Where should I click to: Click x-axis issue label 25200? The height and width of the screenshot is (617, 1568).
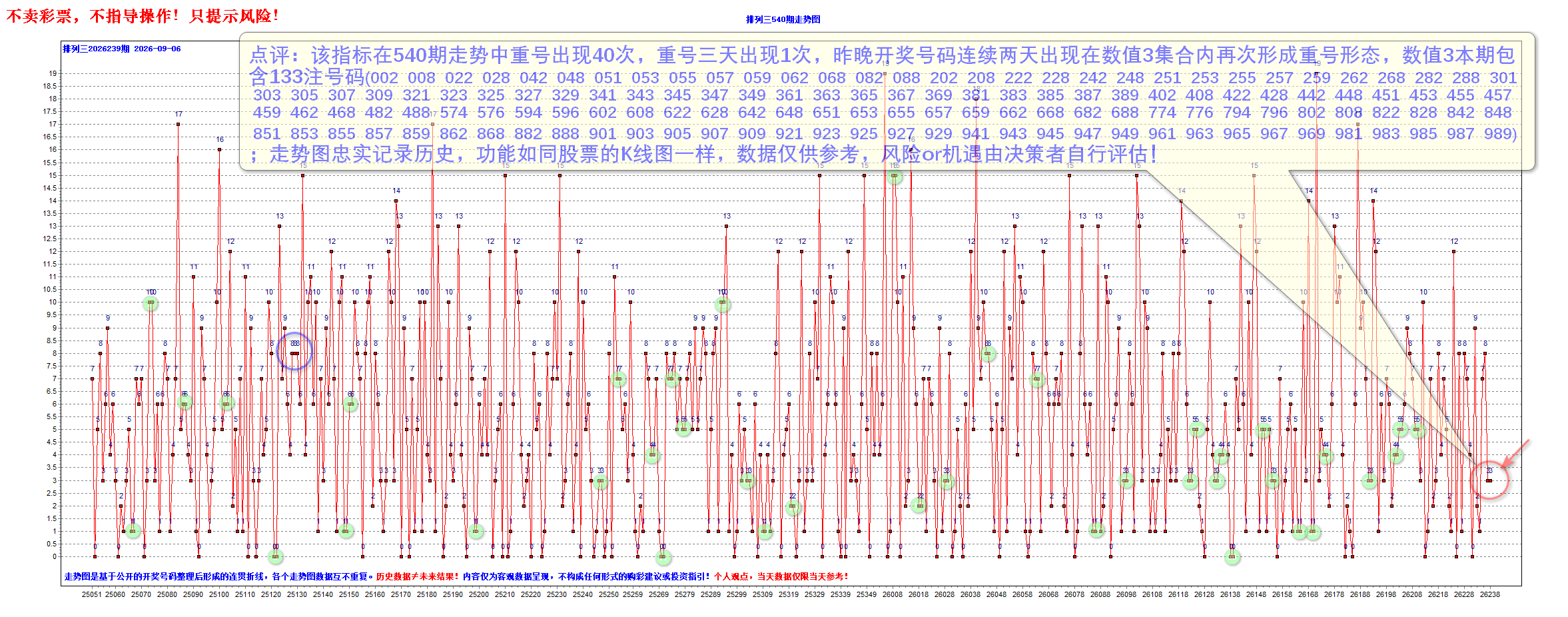point(479,594)
